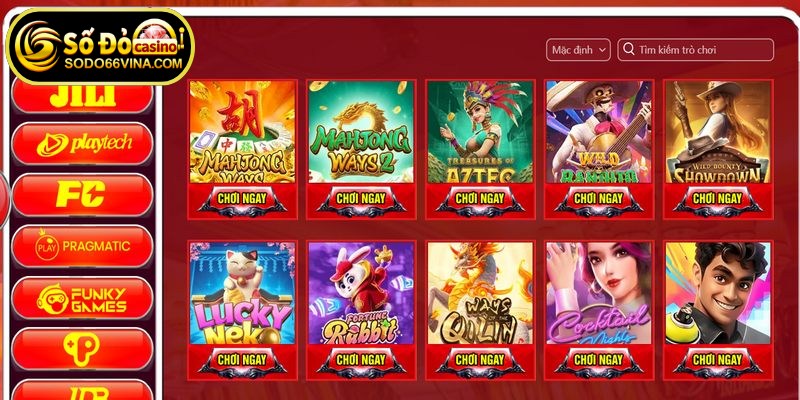The image size is (800, 400).
Task: Click the search magnifier icon
Action: pyautogui.click(x=629, y=49)
